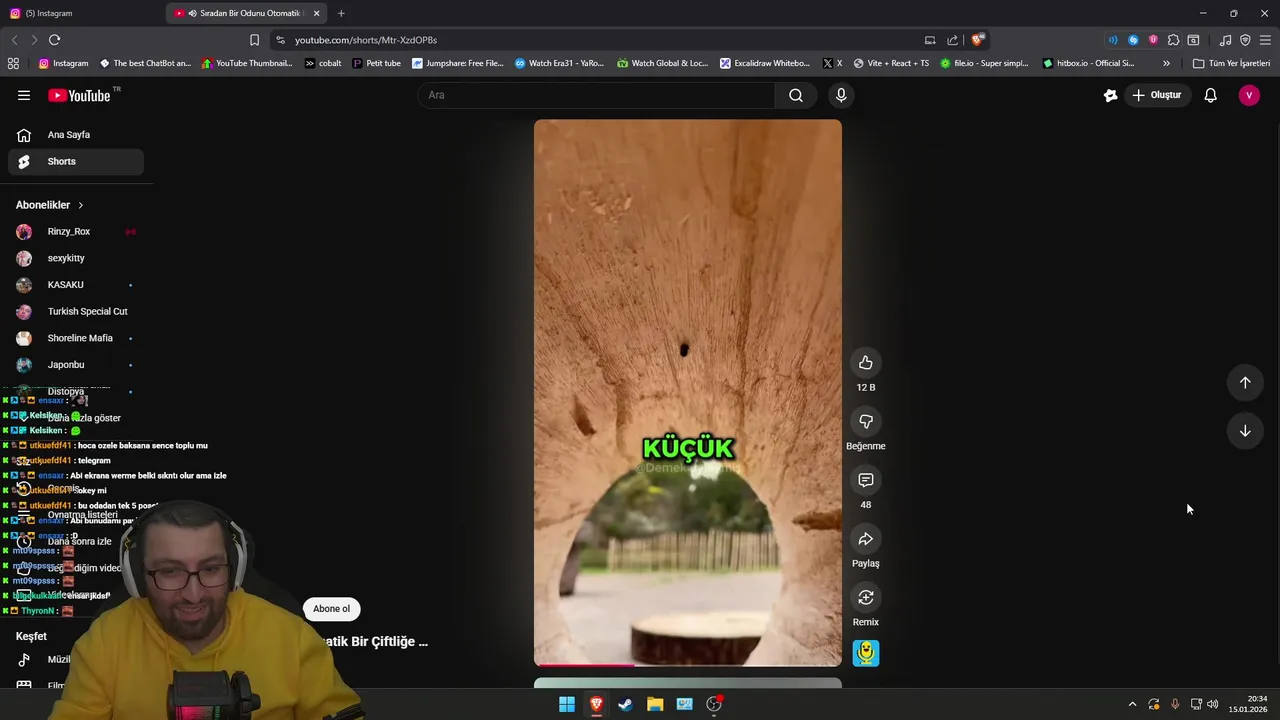Expand the Abonelikler section chevron

tap(80, 205)
